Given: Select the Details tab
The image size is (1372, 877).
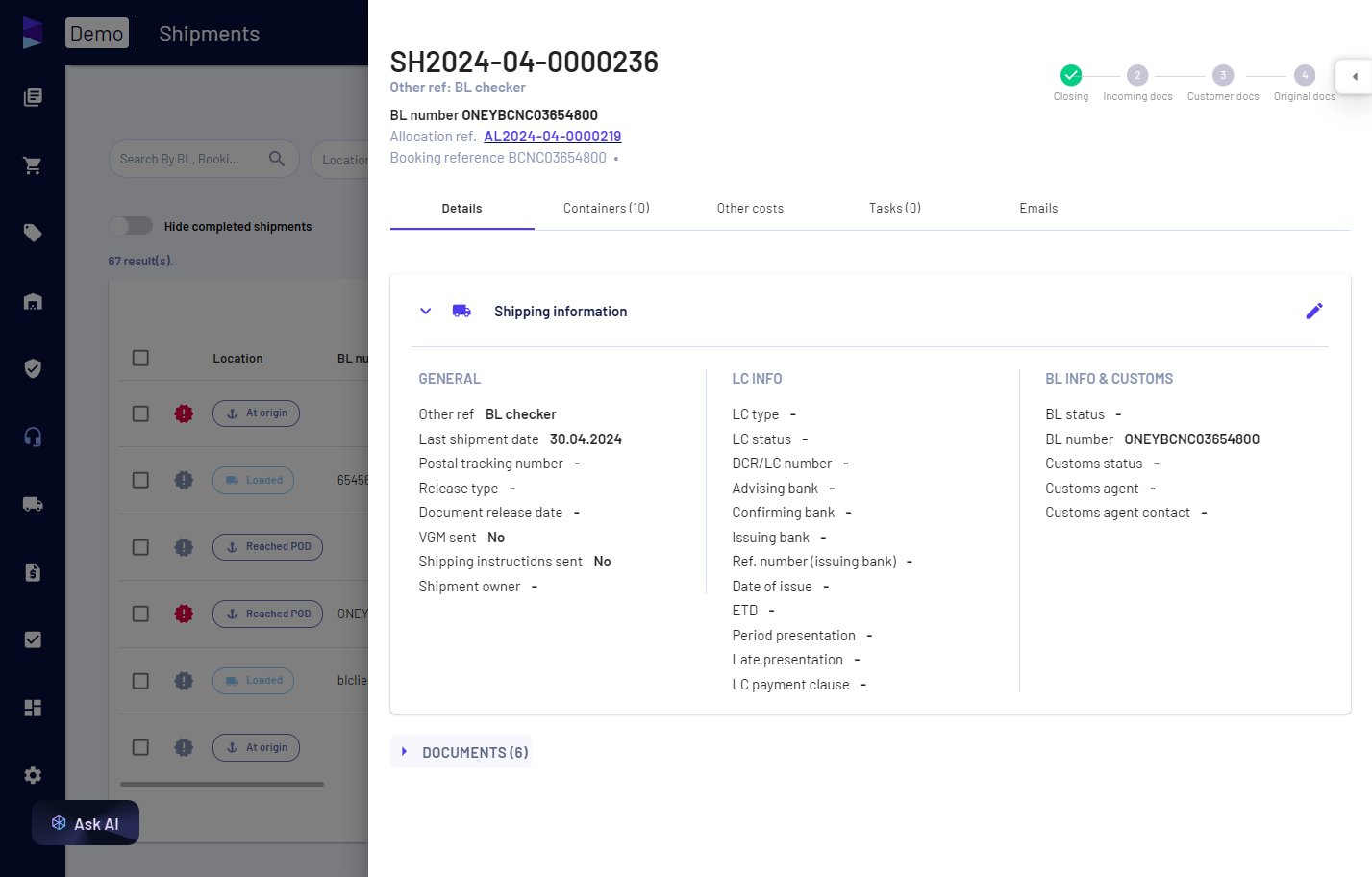Looking at the screenshot, I should (x=462, y=208).
